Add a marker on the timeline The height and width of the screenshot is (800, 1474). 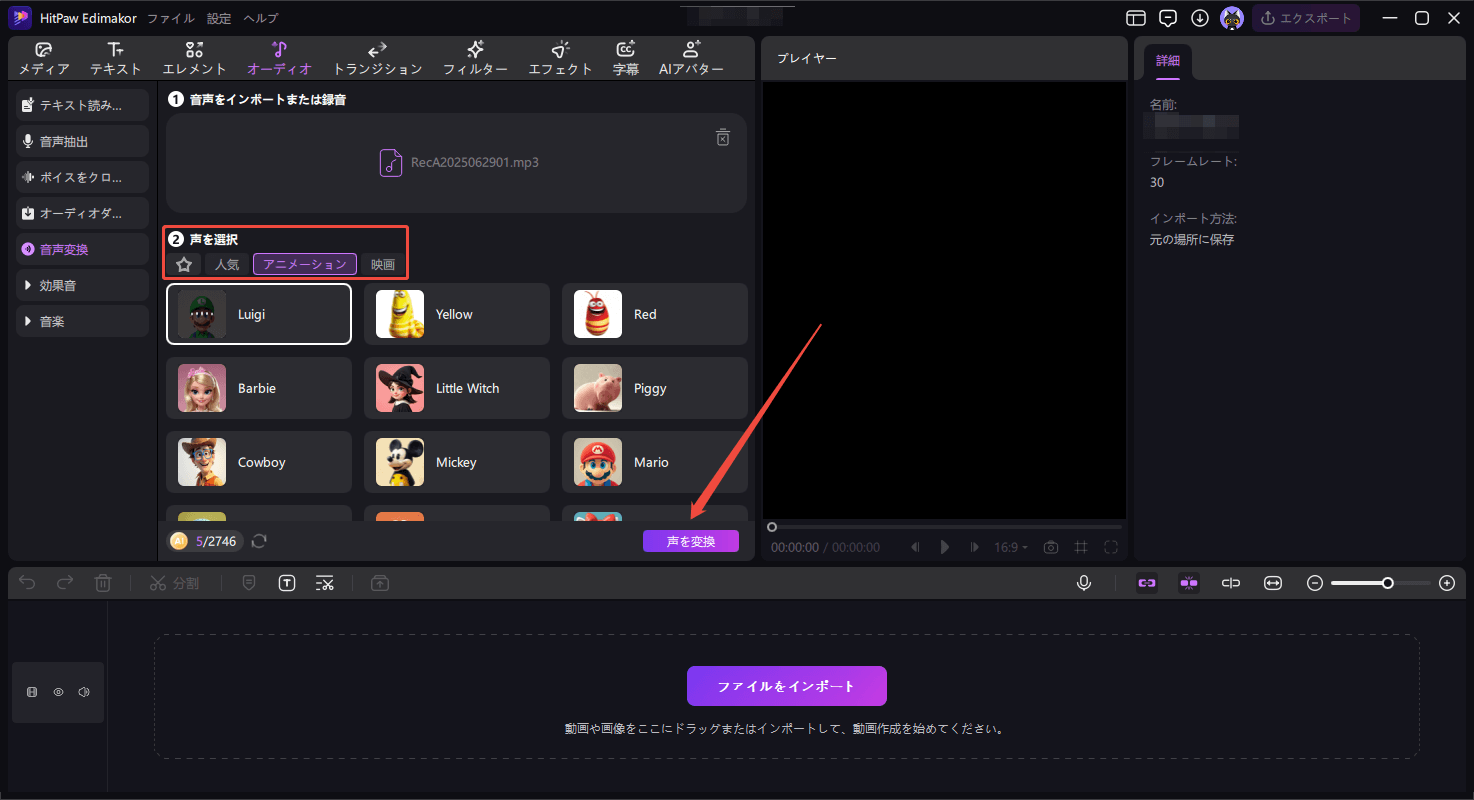click(x=249, y=583)
